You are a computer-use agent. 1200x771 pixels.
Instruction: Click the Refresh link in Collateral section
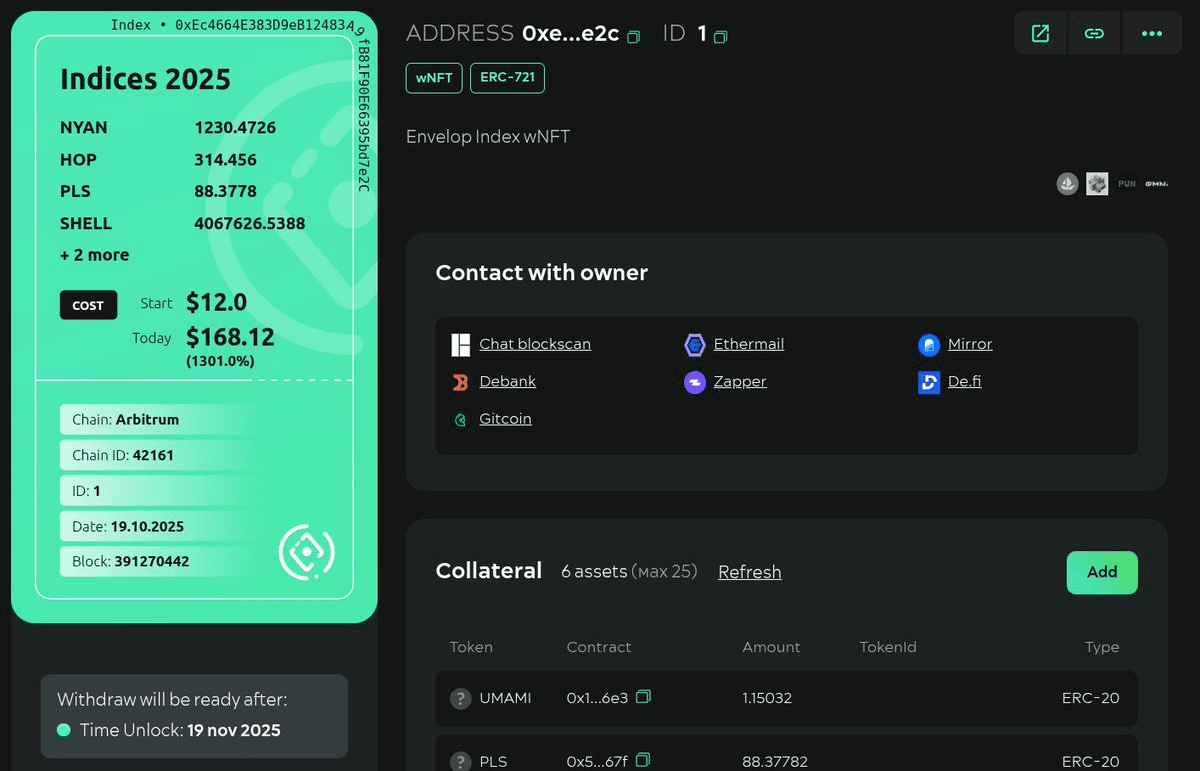pos(749,572)
